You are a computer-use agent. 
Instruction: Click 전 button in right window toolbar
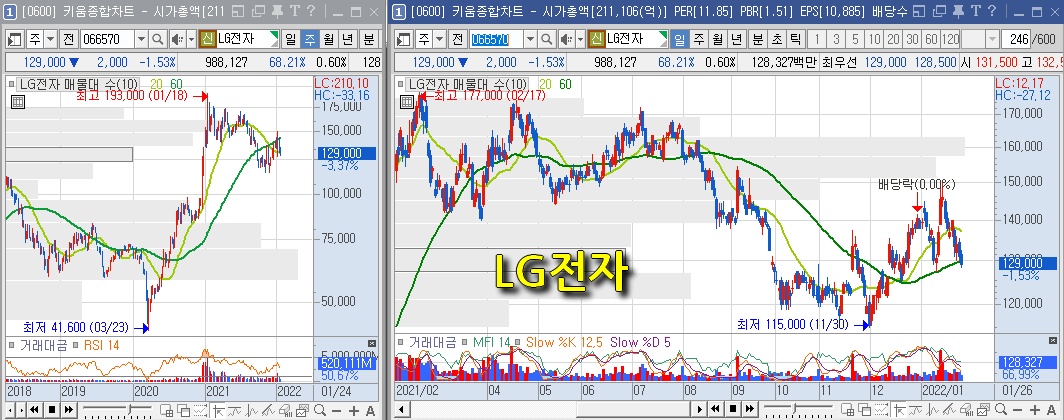point(458,39)
